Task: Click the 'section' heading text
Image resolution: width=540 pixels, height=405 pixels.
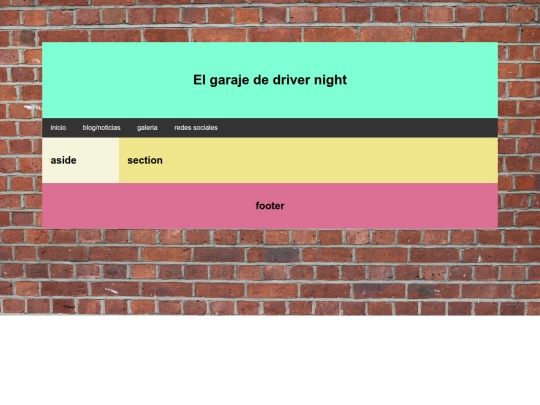Action: click(145, 160)
